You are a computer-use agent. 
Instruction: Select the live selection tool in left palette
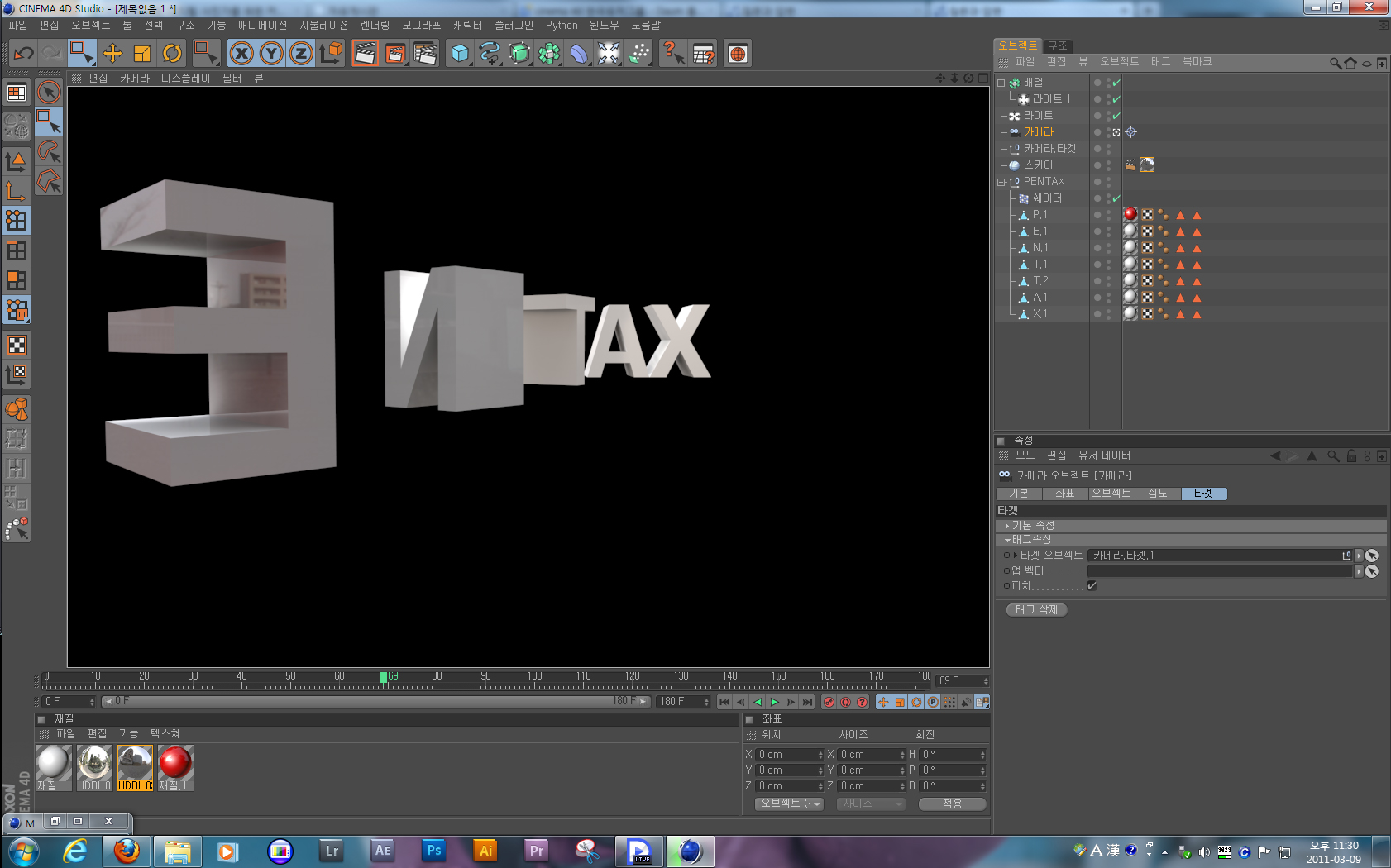pos(49,92)
